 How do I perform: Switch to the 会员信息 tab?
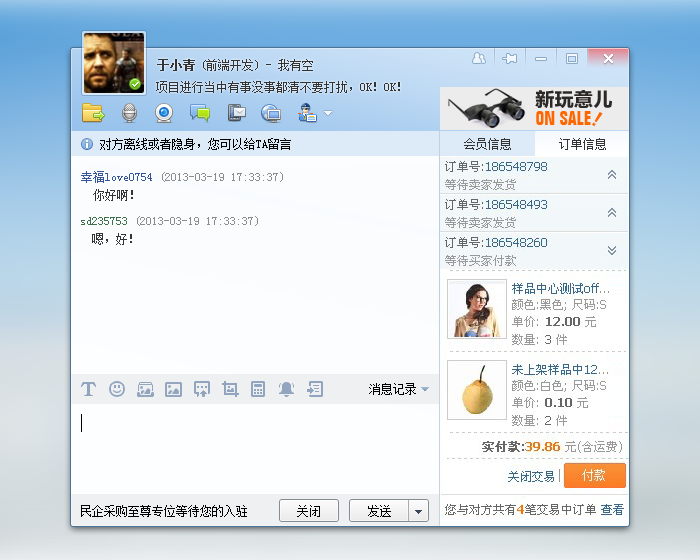(487, 144)
